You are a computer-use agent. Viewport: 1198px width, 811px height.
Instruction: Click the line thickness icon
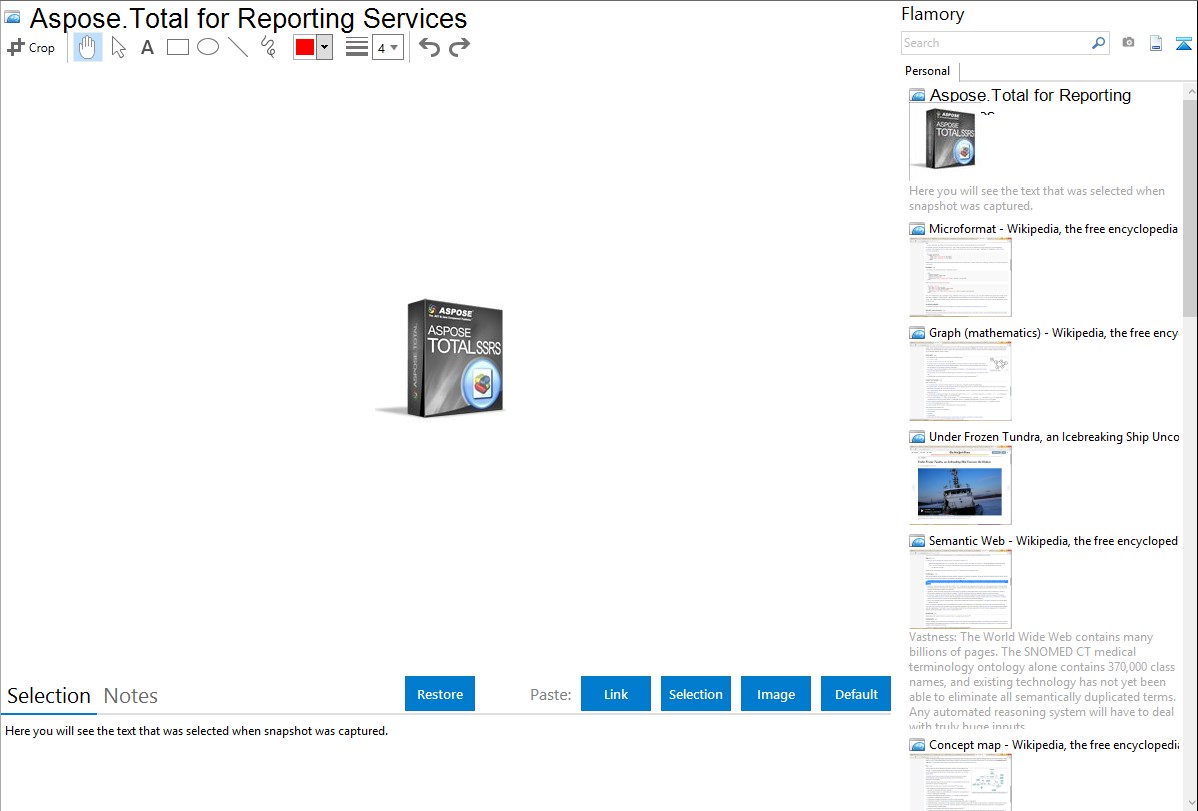(357, 47)
